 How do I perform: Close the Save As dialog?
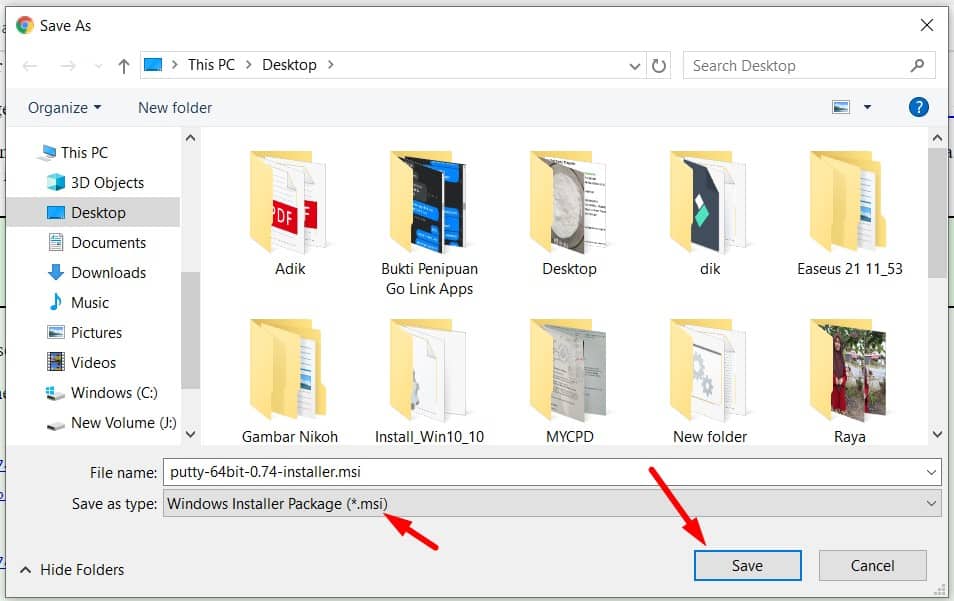pyautogui.click(x=927, y=25)
